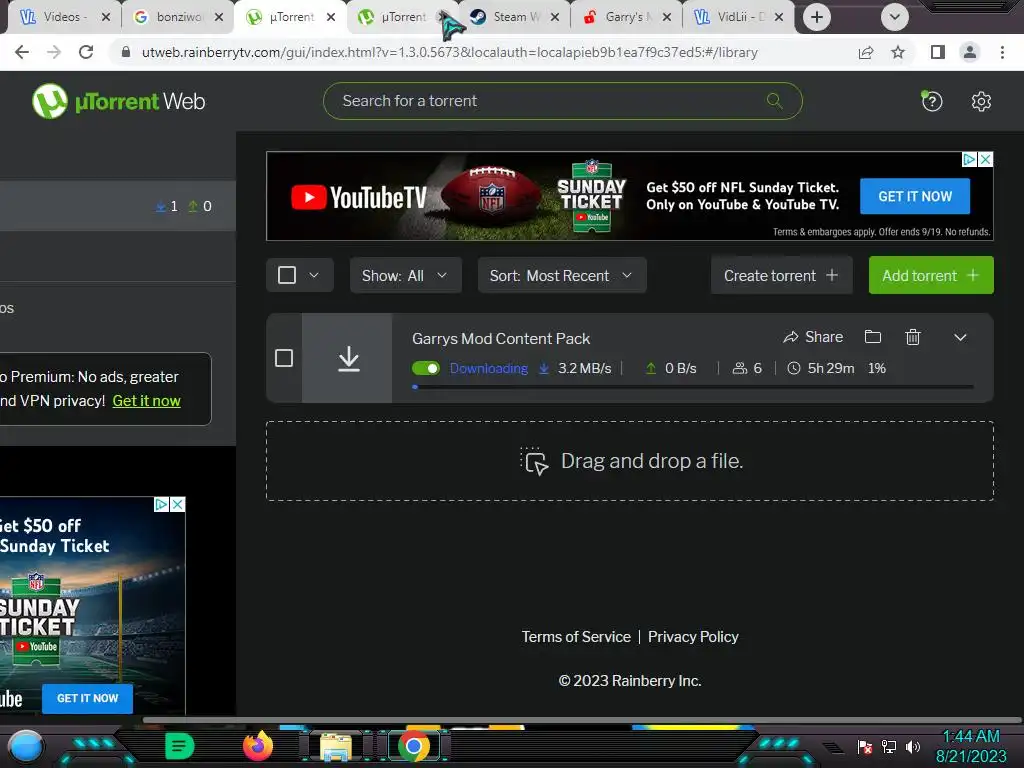Open the network tray icon
This screenshot has width=1024, height=768.
click(889, 746)
